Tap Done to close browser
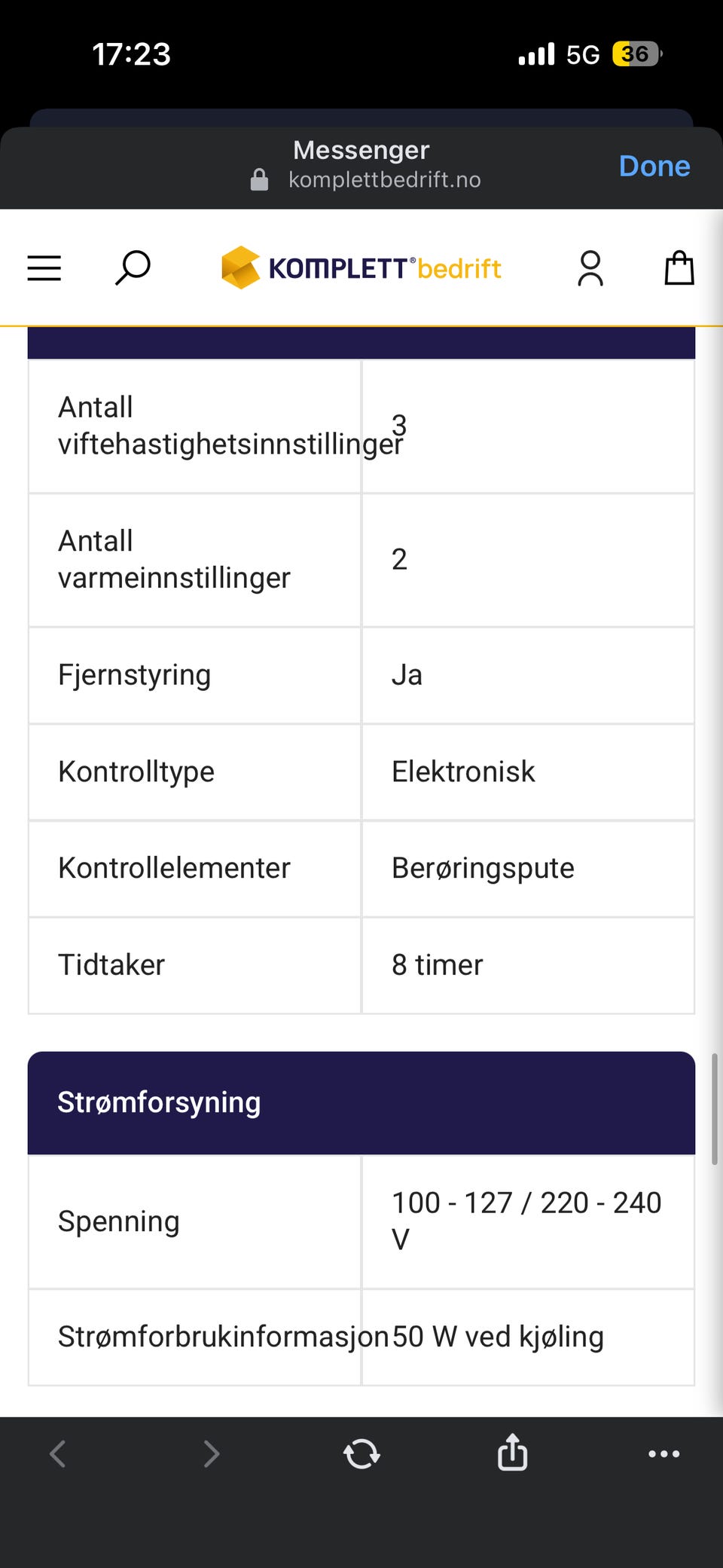Image resolution: width=723 pixels, height=1568 pixels. point(654,166)
